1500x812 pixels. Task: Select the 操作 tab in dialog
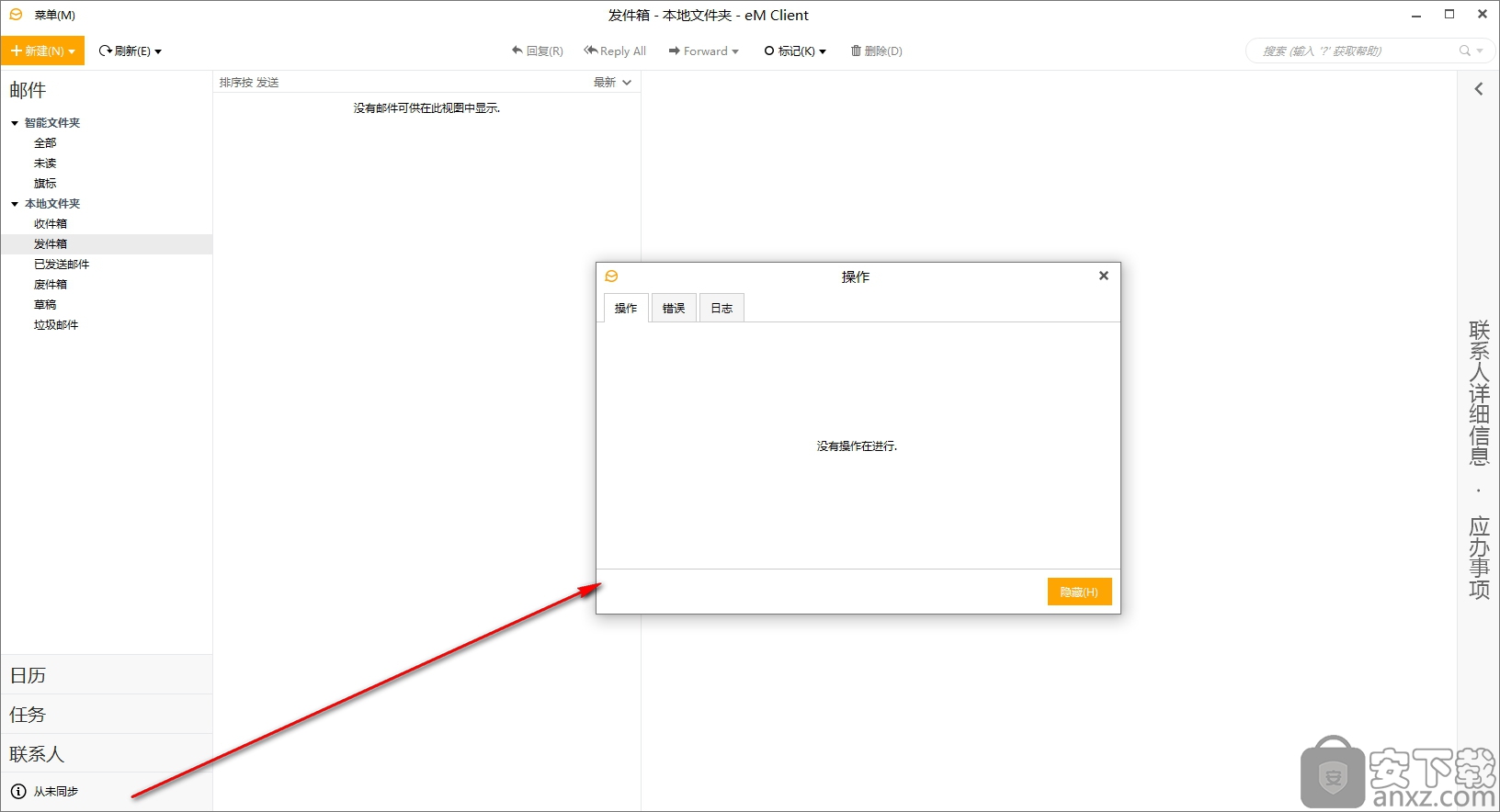click(x=626, y=308)
